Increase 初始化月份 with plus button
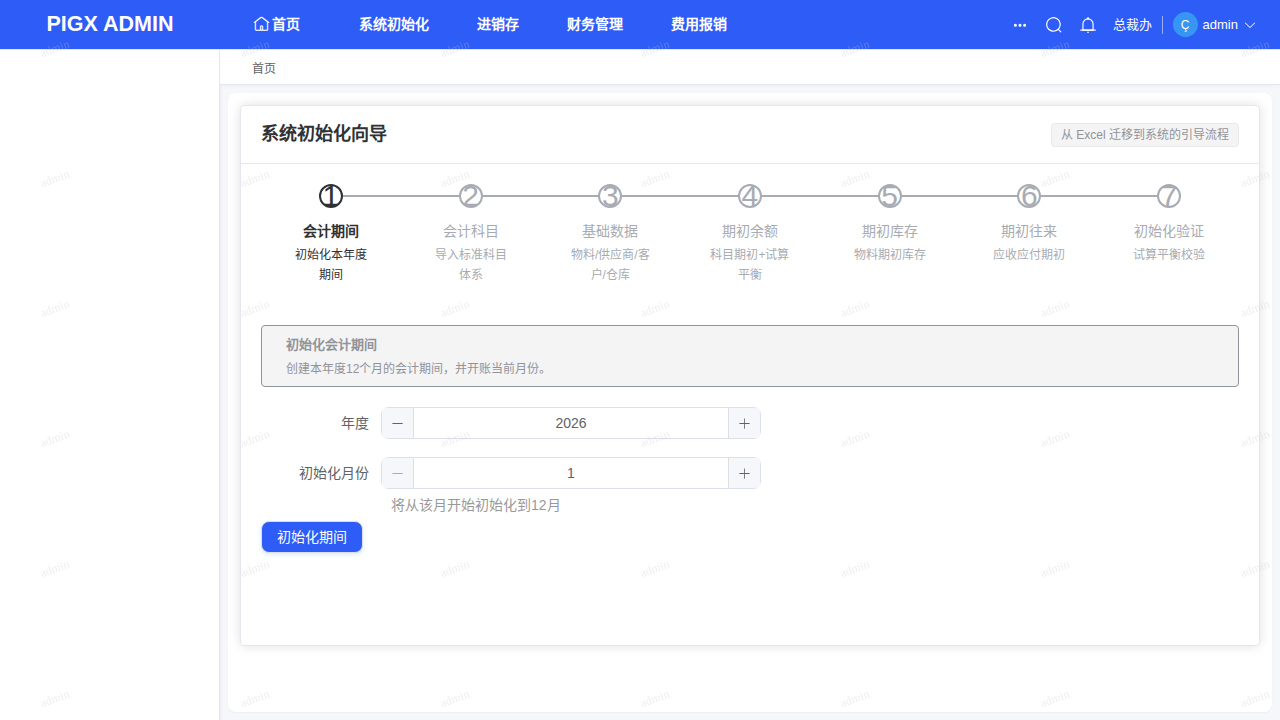 coord(744,473)
